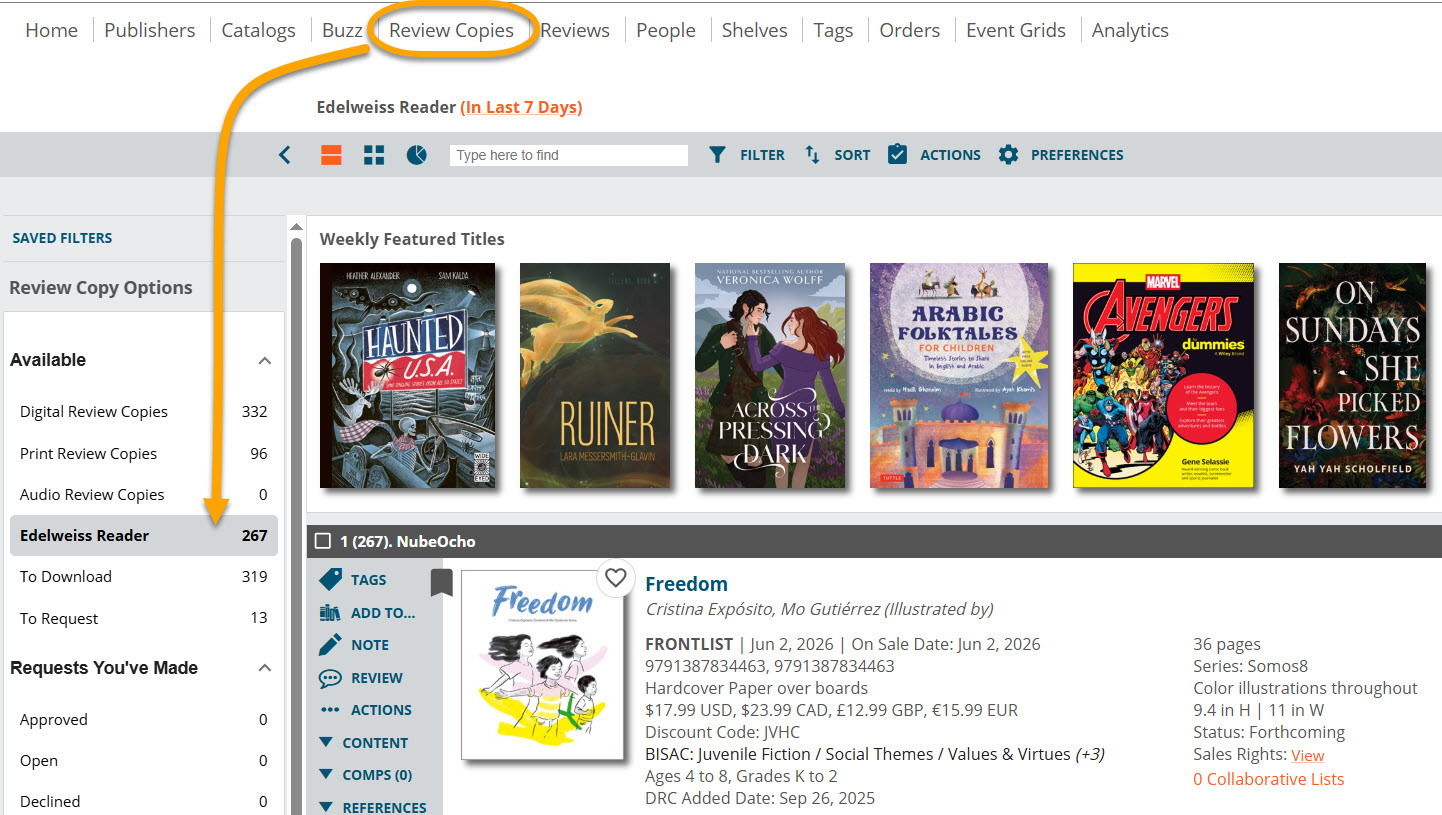Open the pie chart analytics view icon

[417, 155]
